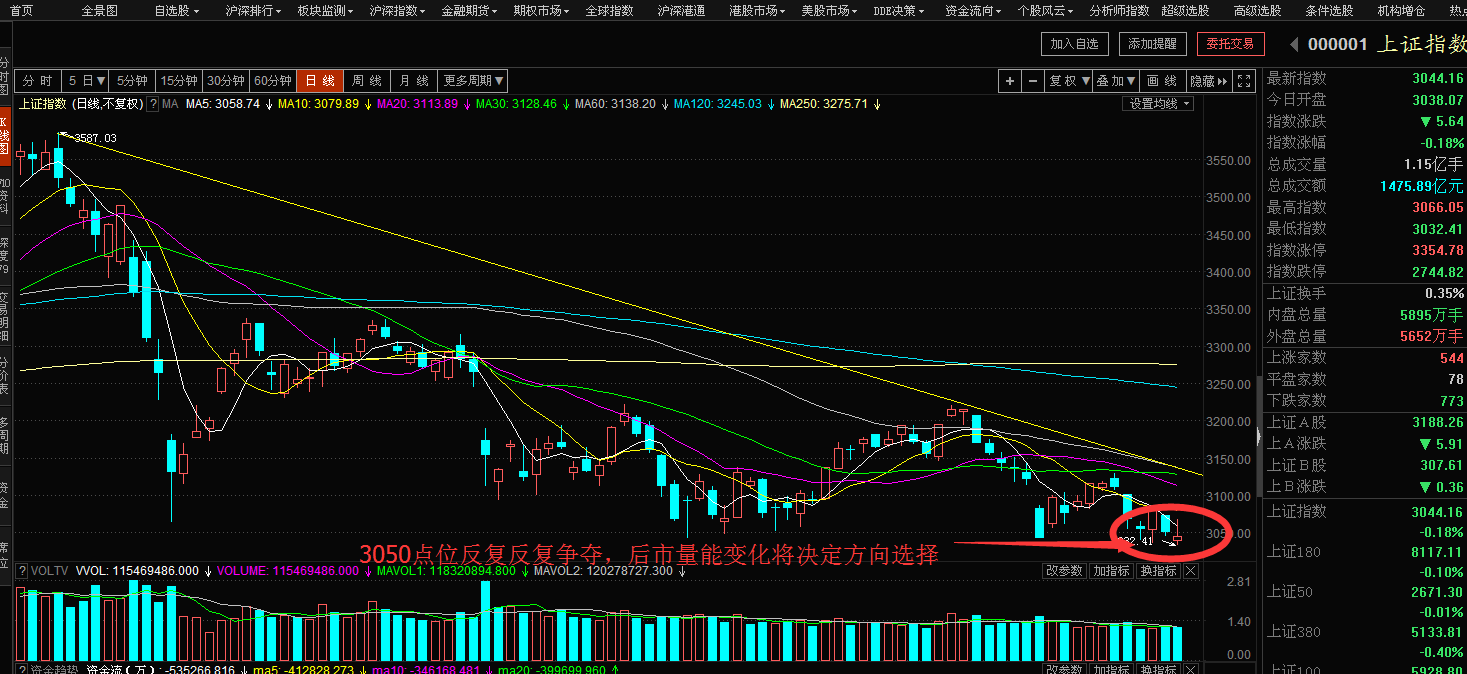Screen dimensions: 1467x674
Task: Click MA250: 3275.71 indicator value
Action: coord(825,103)
